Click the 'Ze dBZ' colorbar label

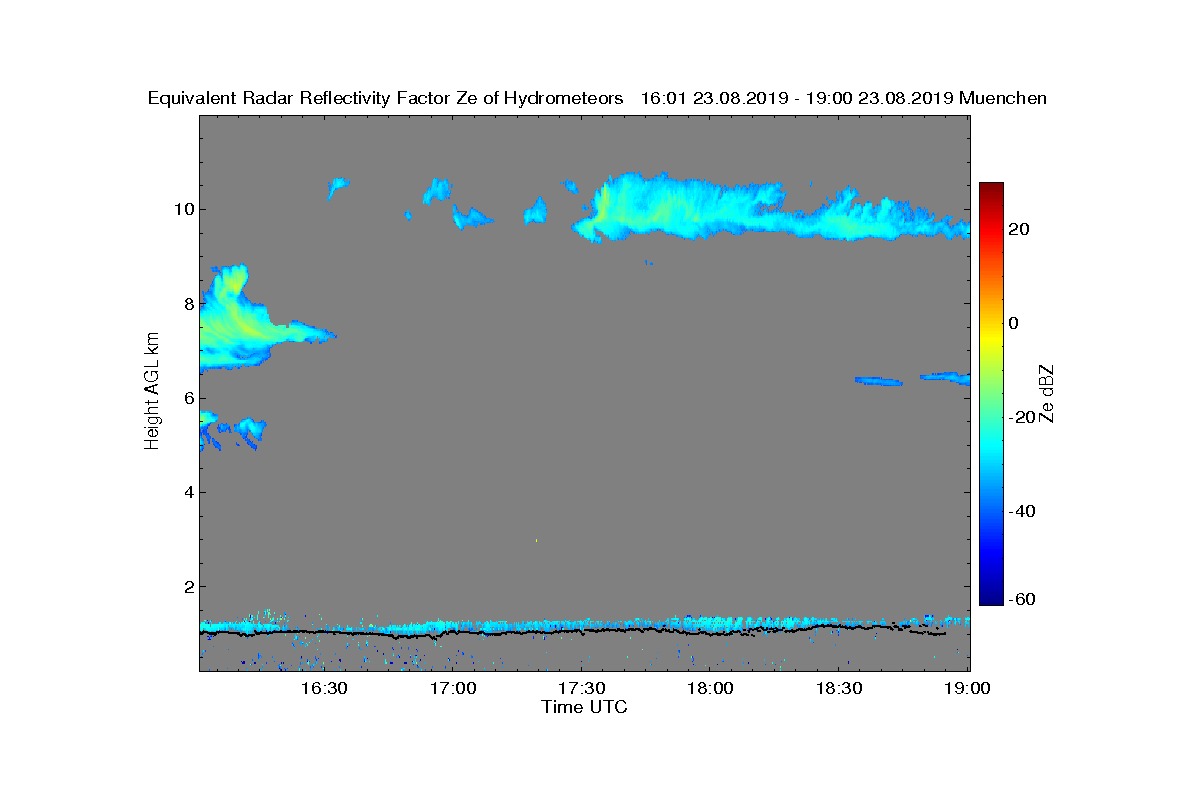1048,394
